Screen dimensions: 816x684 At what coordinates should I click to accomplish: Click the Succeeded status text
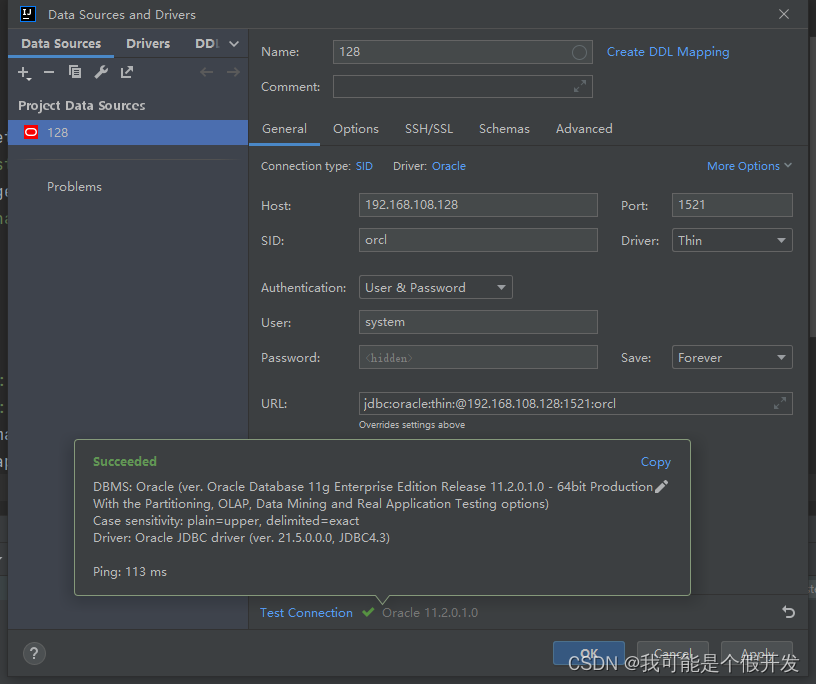pos(125,462)
